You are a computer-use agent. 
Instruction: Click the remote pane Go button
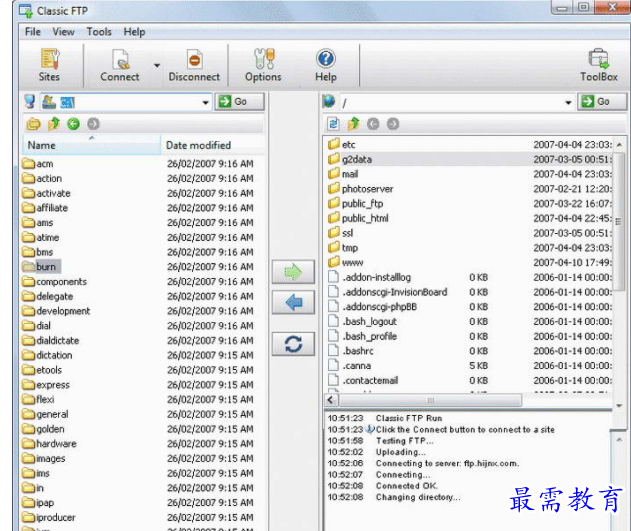[x=602, y=101]
